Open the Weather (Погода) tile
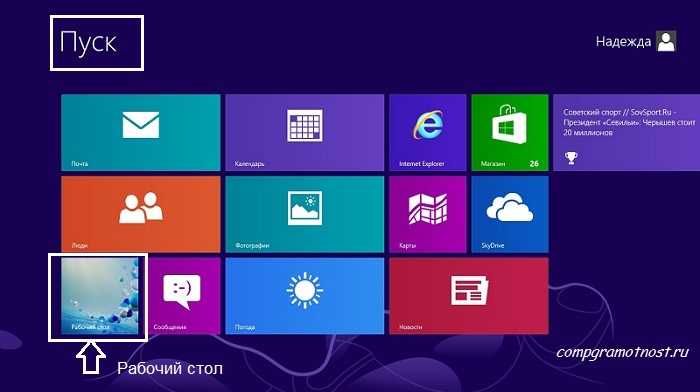The height and width of the screenshot is (392, 700). pyautogui.click(x=304, y=296)
